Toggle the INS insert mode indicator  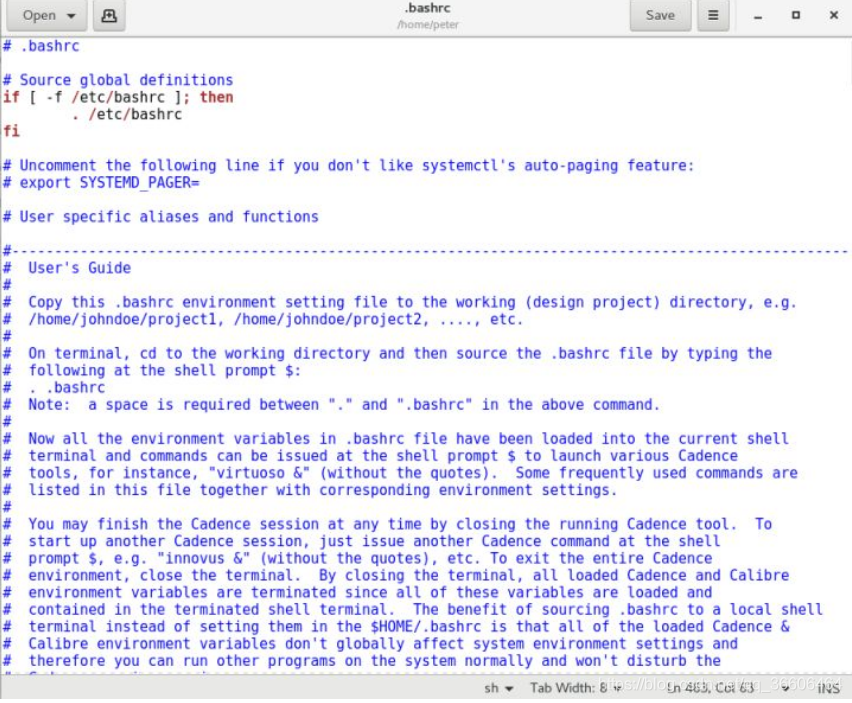point(828,688)
